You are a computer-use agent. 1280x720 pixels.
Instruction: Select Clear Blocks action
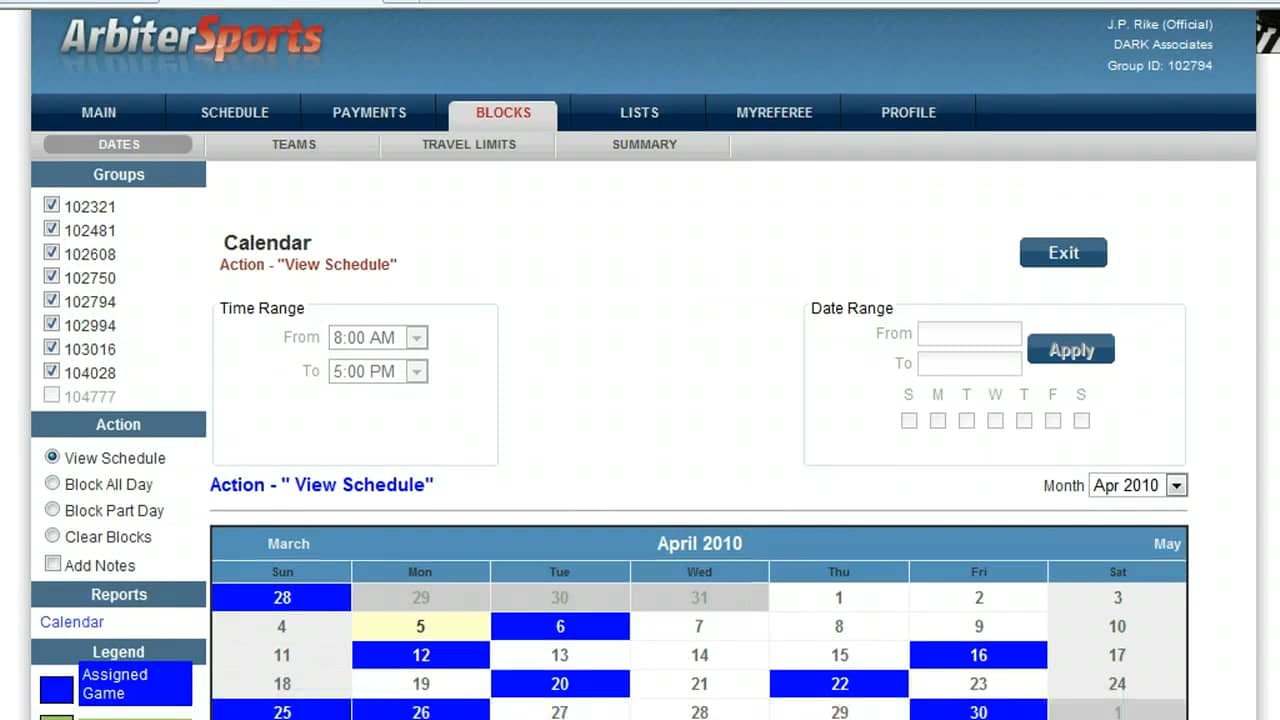(x=53, y=536)
